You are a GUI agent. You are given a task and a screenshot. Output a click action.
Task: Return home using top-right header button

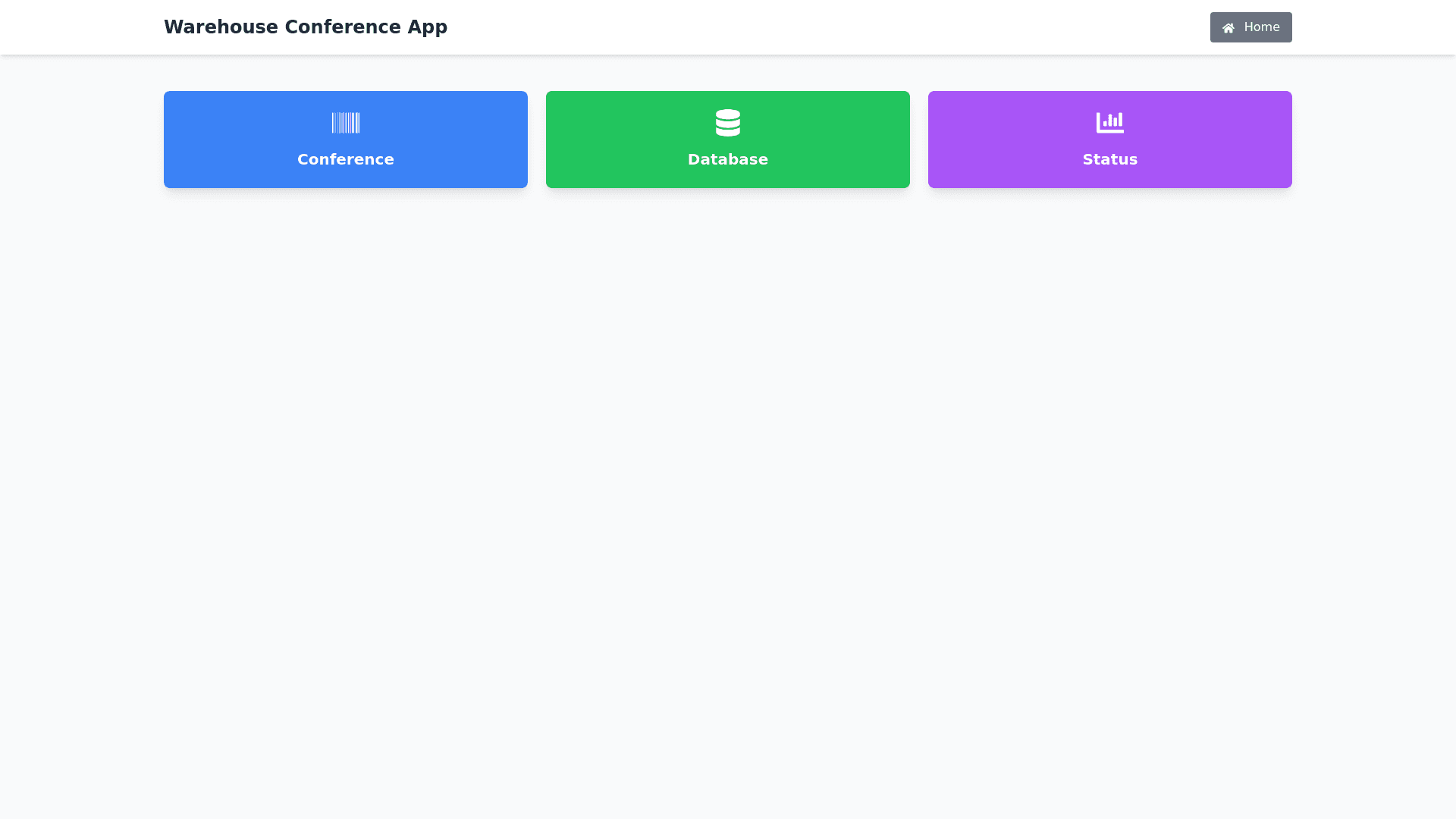tap(1250, 27)
